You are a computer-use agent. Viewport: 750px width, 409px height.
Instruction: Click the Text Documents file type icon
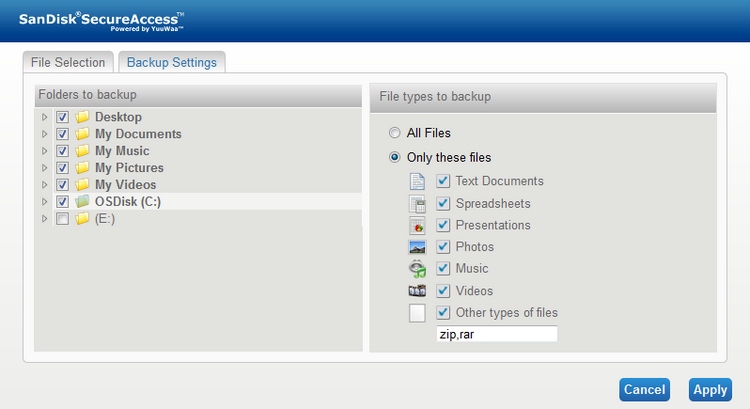pos(417,181)
